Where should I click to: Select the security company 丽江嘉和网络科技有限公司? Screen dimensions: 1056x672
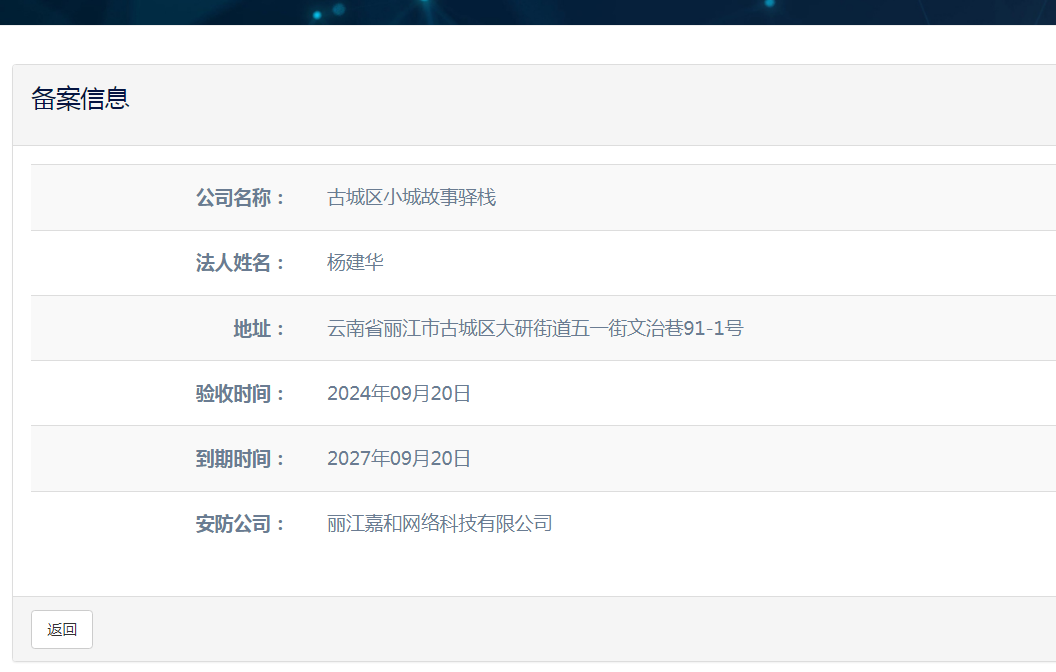pyautogui.click(x=439, y=524)
